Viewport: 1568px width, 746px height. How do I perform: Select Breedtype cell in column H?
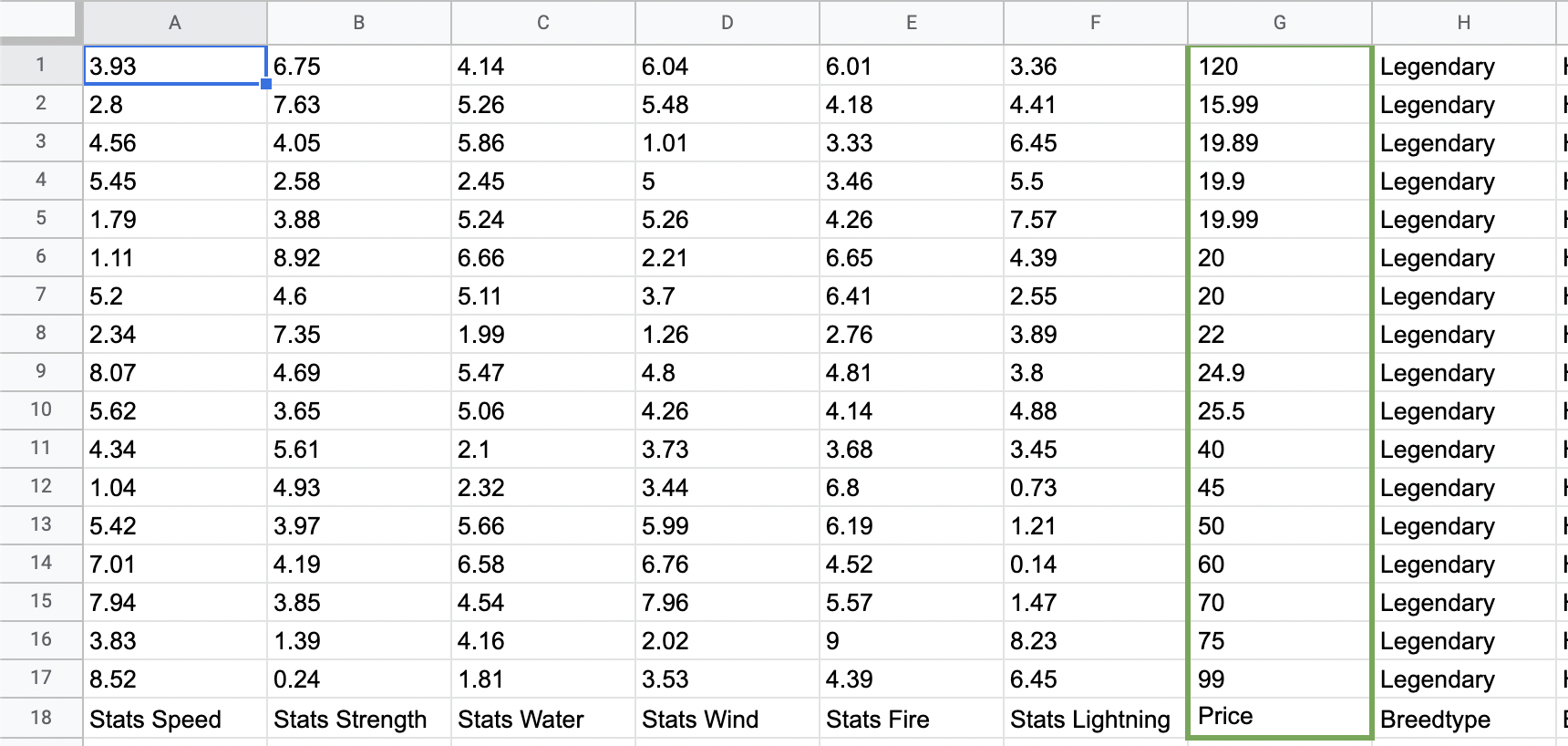point(1464,718)
